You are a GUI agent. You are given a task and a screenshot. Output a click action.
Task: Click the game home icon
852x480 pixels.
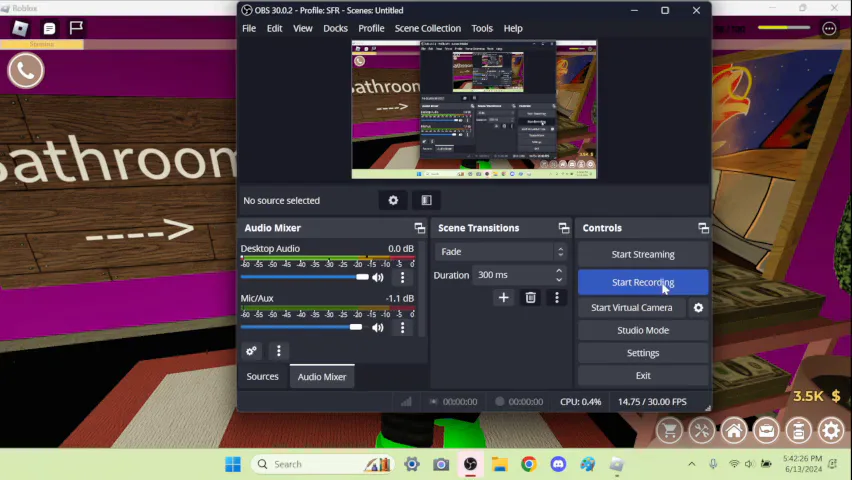pyautogui.click(x=734, y=431)
